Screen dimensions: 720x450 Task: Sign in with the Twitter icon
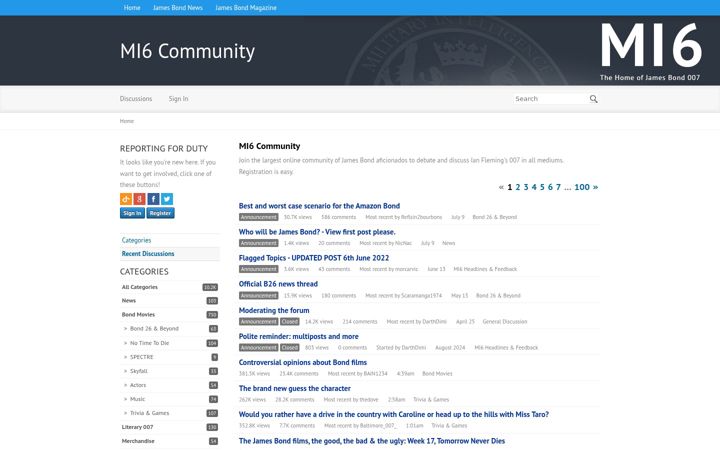click(x=167, y=199)
